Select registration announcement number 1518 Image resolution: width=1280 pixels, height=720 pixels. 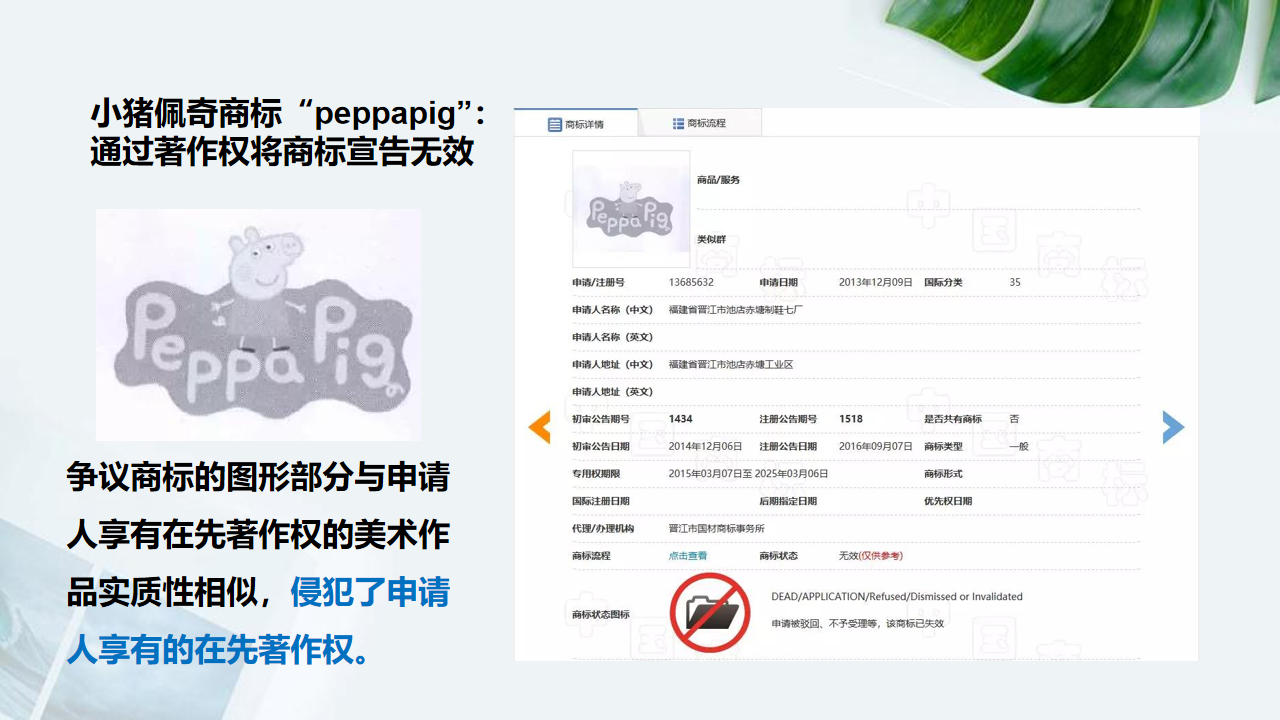851,419
